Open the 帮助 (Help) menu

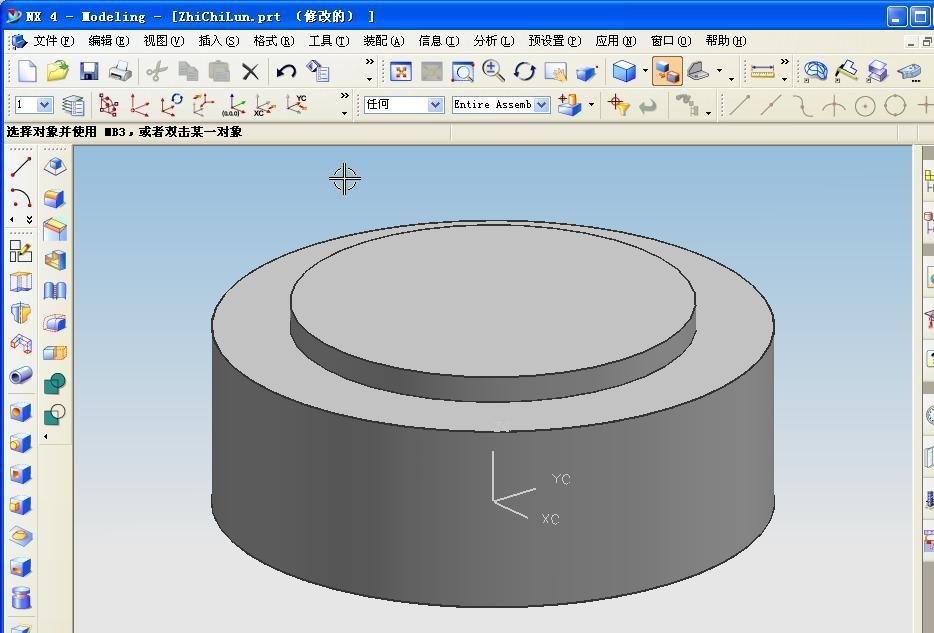(x=725, y=41)
